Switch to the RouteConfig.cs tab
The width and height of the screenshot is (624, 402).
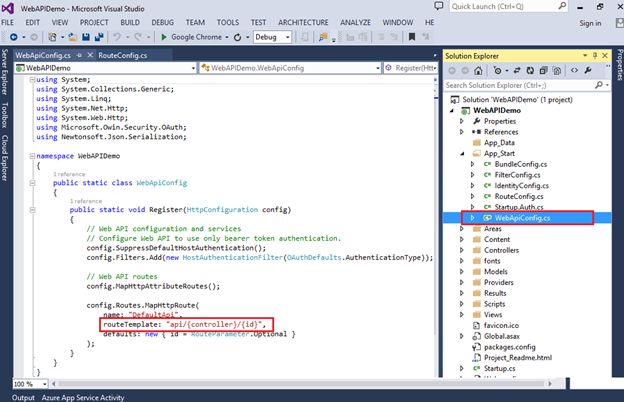tap(124, 54)
